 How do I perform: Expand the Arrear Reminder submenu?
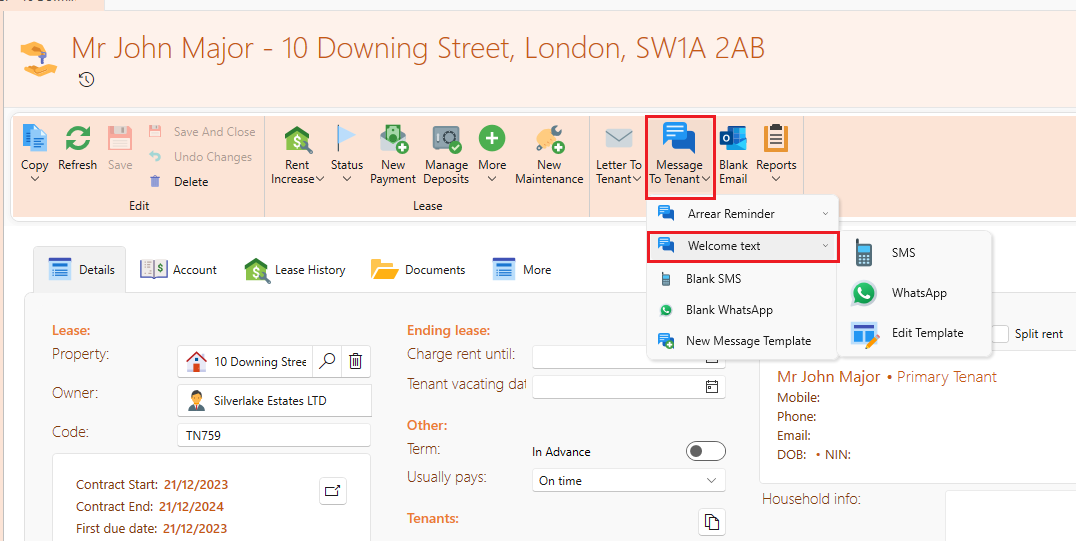click(742, 214)
